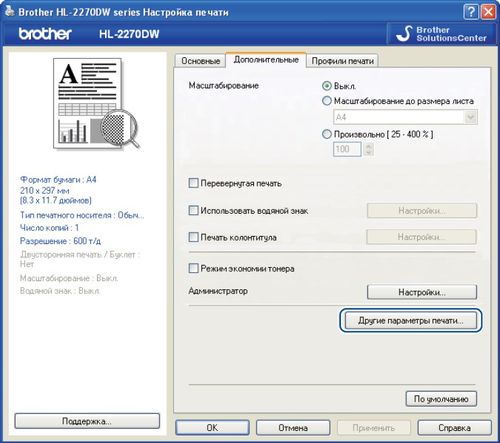500x443 pixels.
Task: Click the Применить button
Action: [374, 428]
